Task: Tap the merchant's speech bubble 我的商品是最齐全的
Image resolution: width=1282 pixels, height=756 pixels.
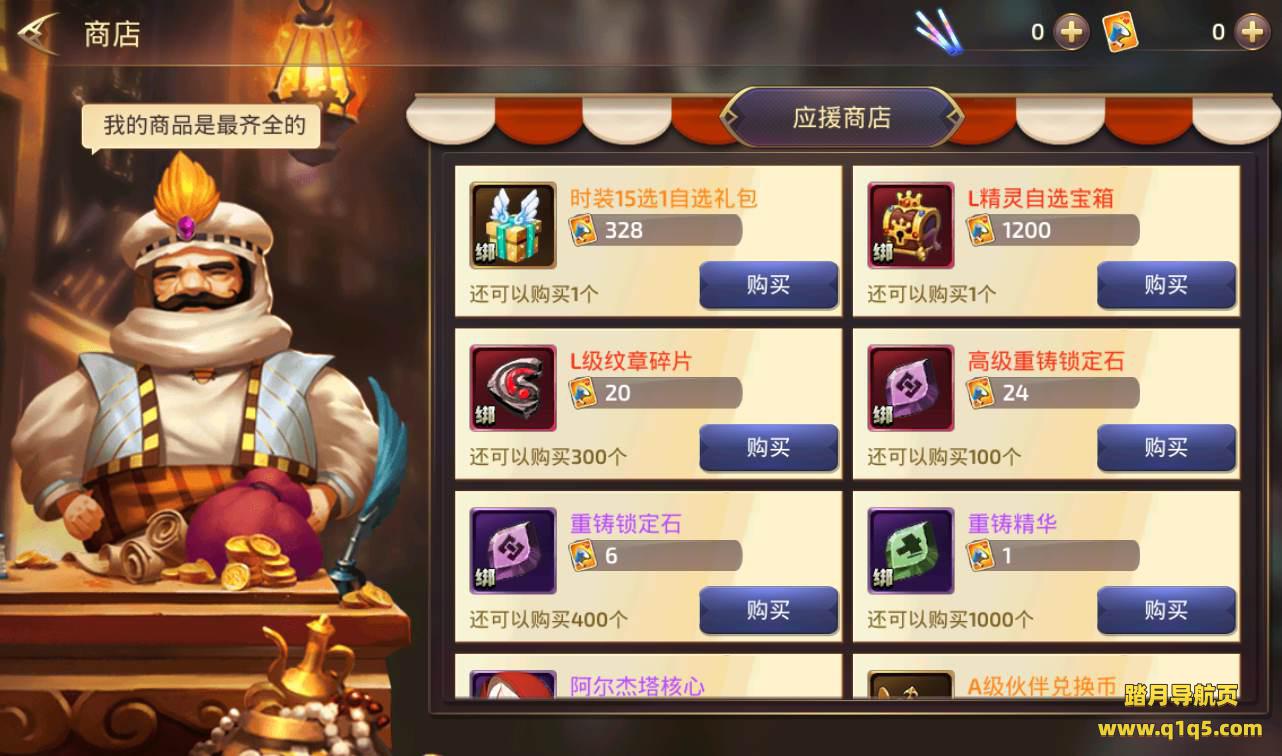Action: tap(203, 127)
